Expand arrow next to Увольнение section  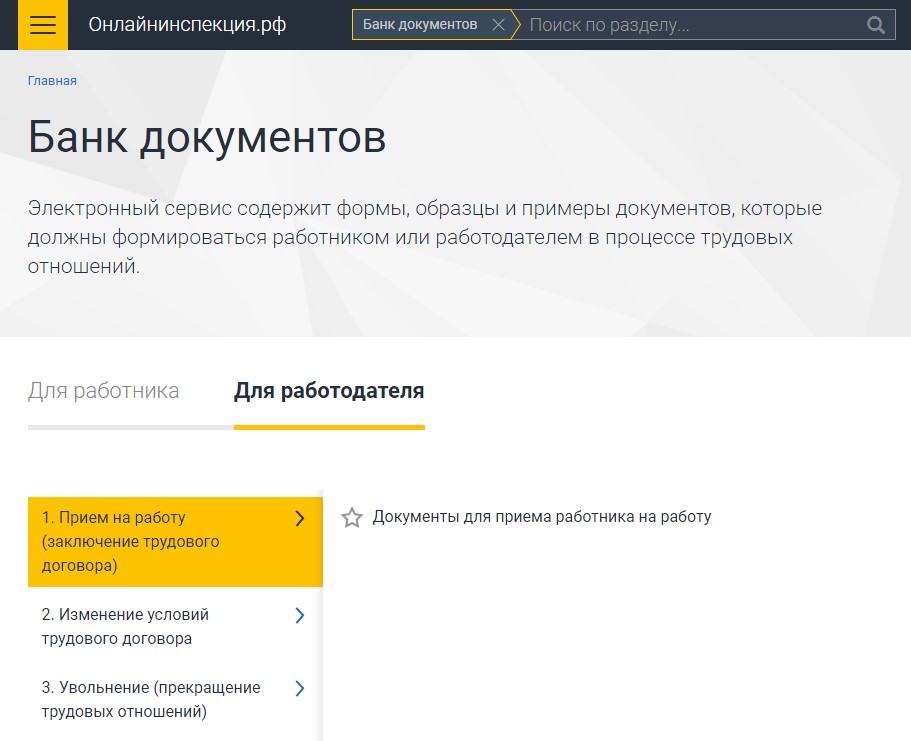tap(300, 689)
